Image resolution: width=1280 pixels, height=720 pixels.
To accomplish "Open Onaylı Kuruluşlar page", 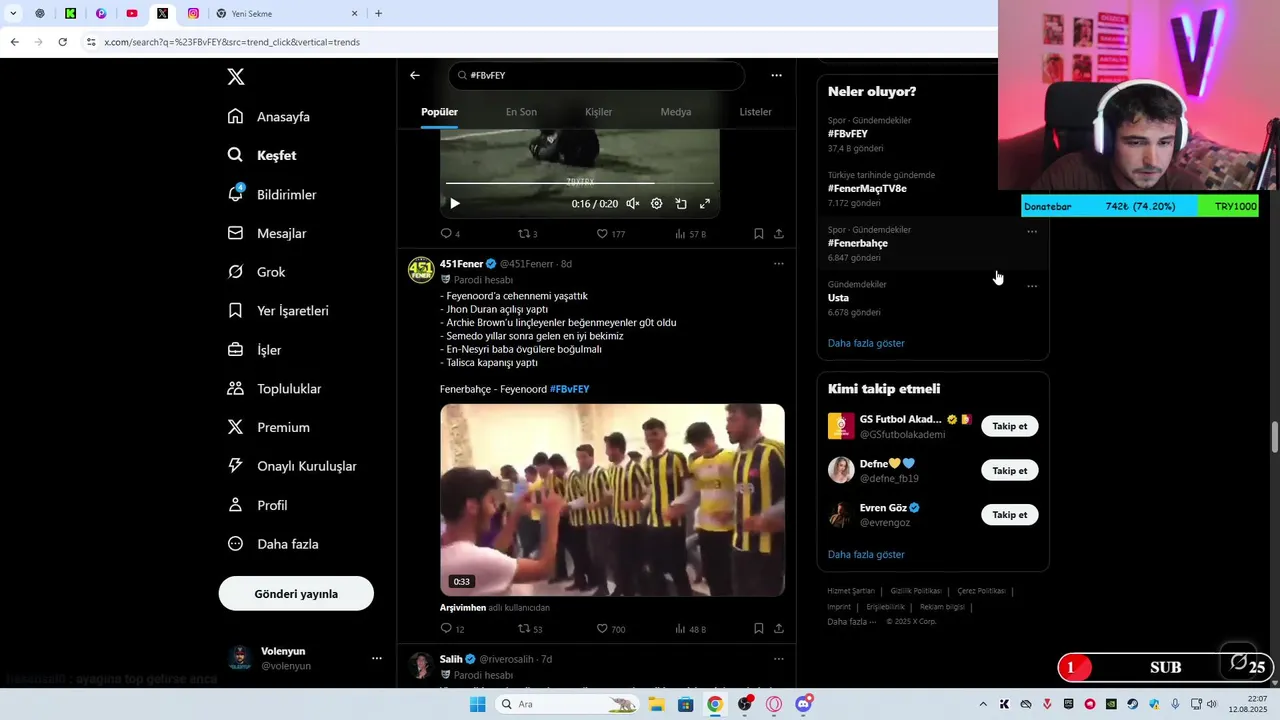I will (x=291, y=466).
